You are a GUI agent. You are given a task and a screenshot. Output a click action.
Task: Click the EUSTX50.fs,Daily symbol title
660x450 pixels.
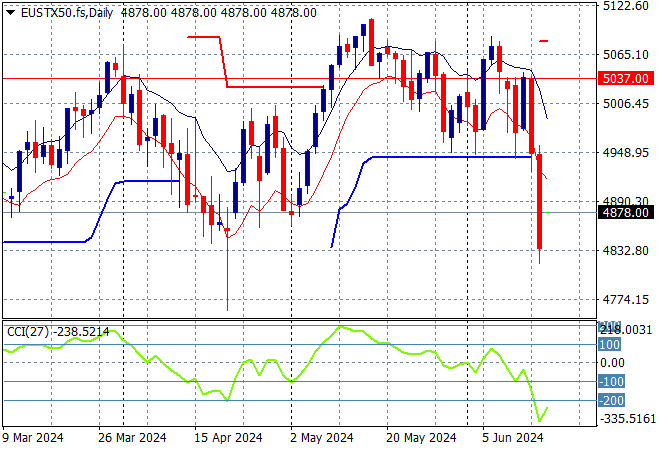point(67,13)
